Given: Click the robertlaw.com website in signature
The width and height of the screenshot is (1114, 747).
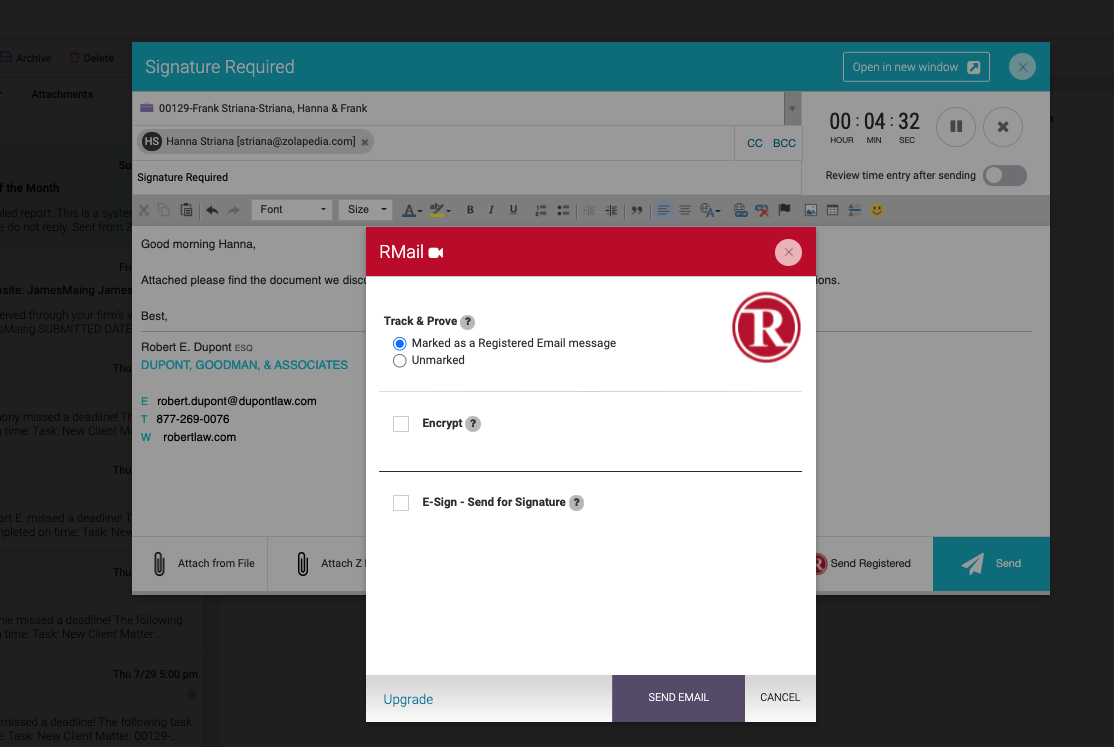Looking at the screenshot, I should coord(200,438).
